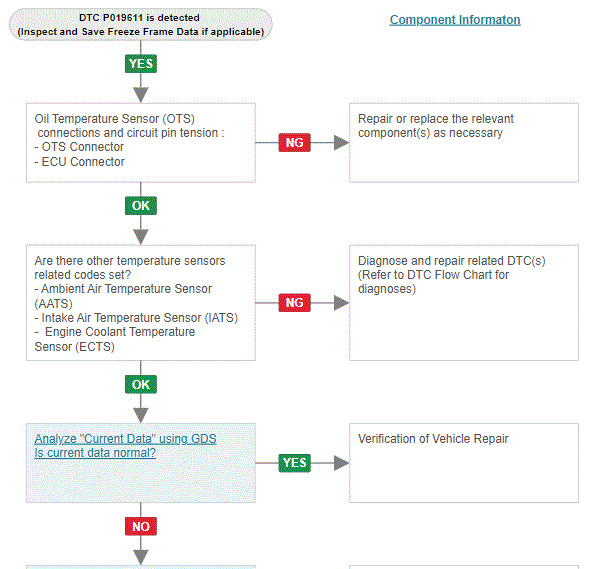The height and width of the screenshot is (569, 590).
Task: Open Analyze "Current Data" using GDS link
Action: (x=125, y=439)
